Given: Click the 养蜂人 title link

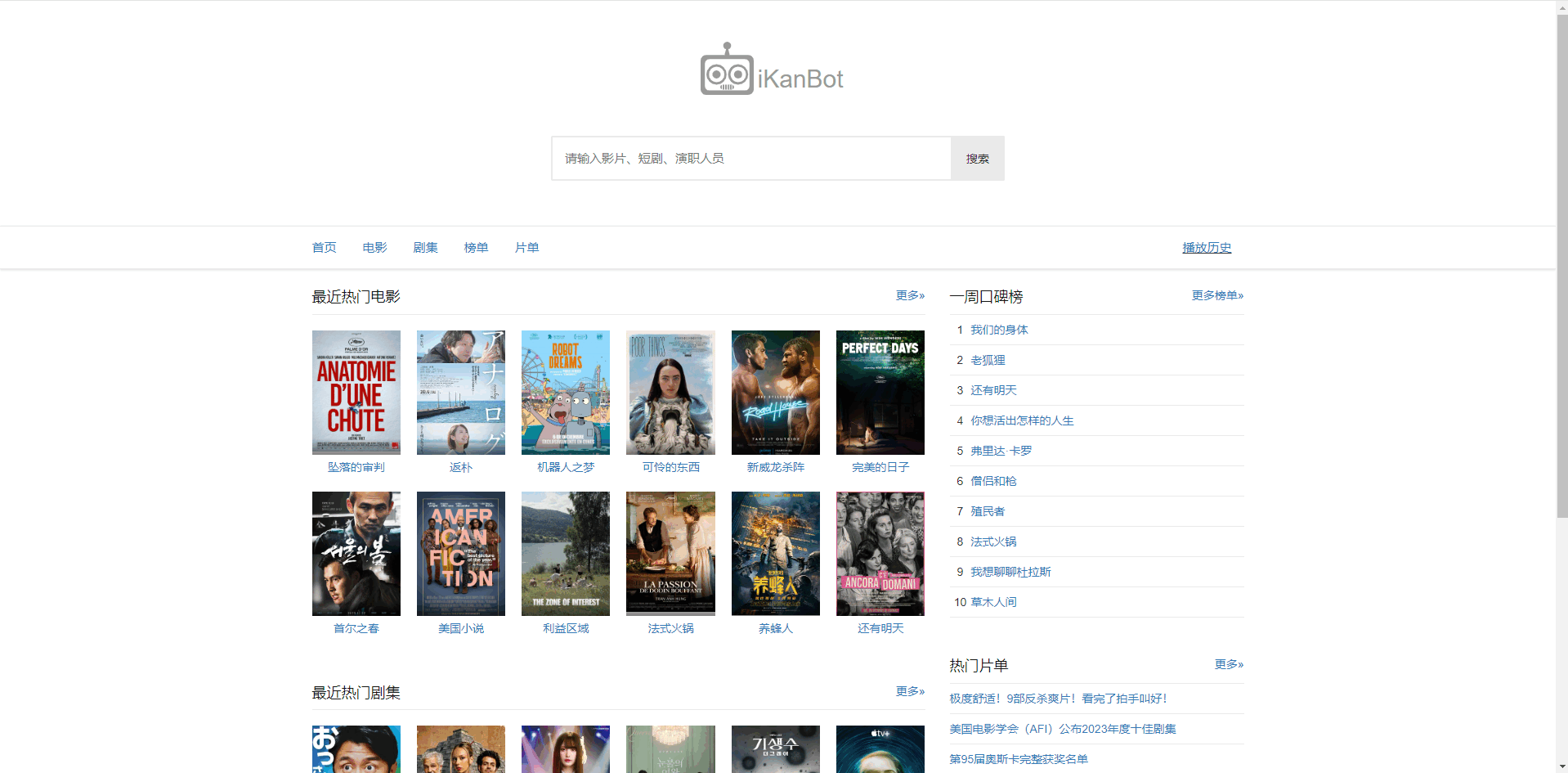Looking at the screenshot, I should (776, 628).
